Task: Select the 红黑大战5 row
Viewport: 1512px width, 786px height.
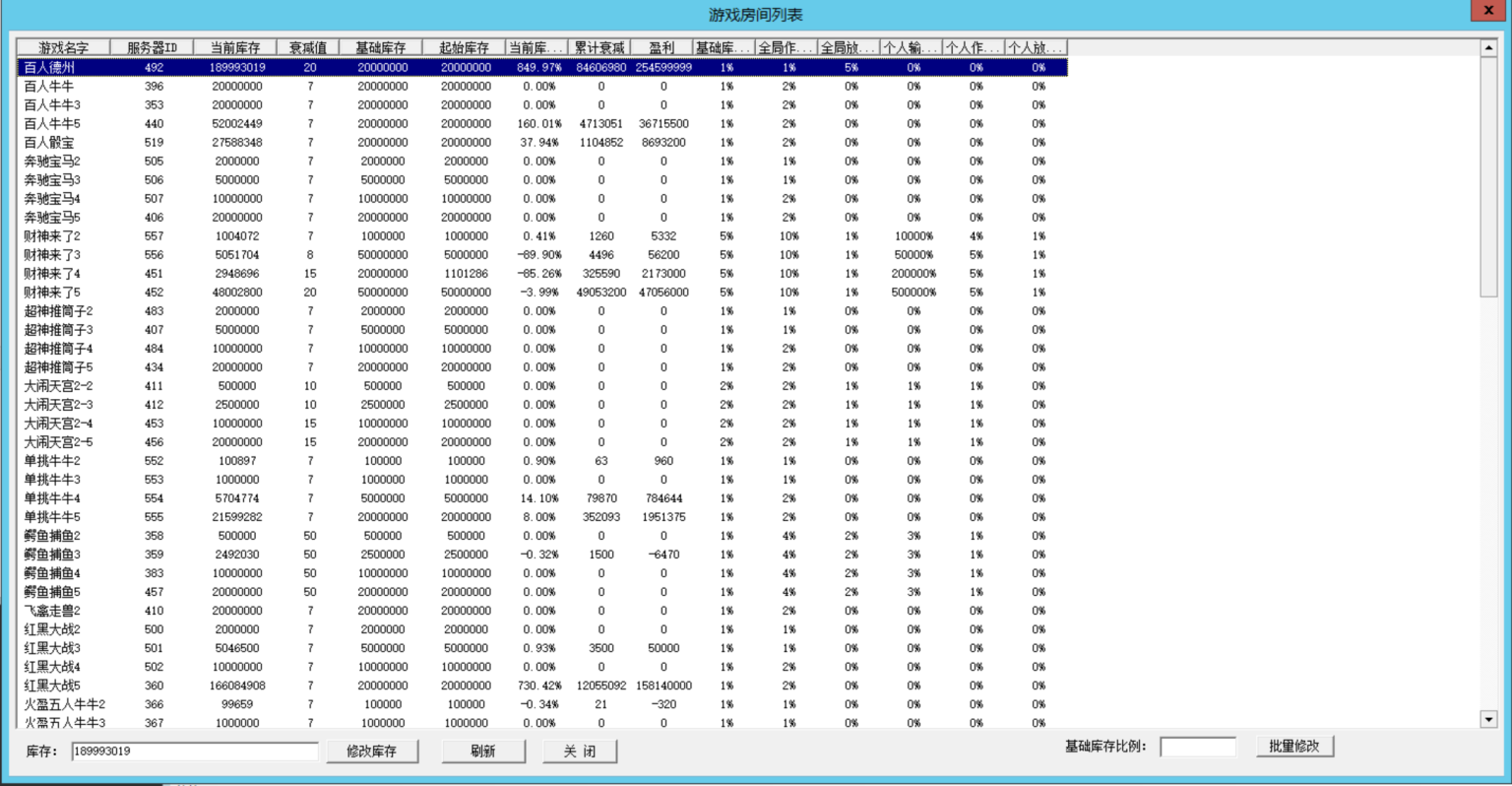Action: [x=52, y=686]
